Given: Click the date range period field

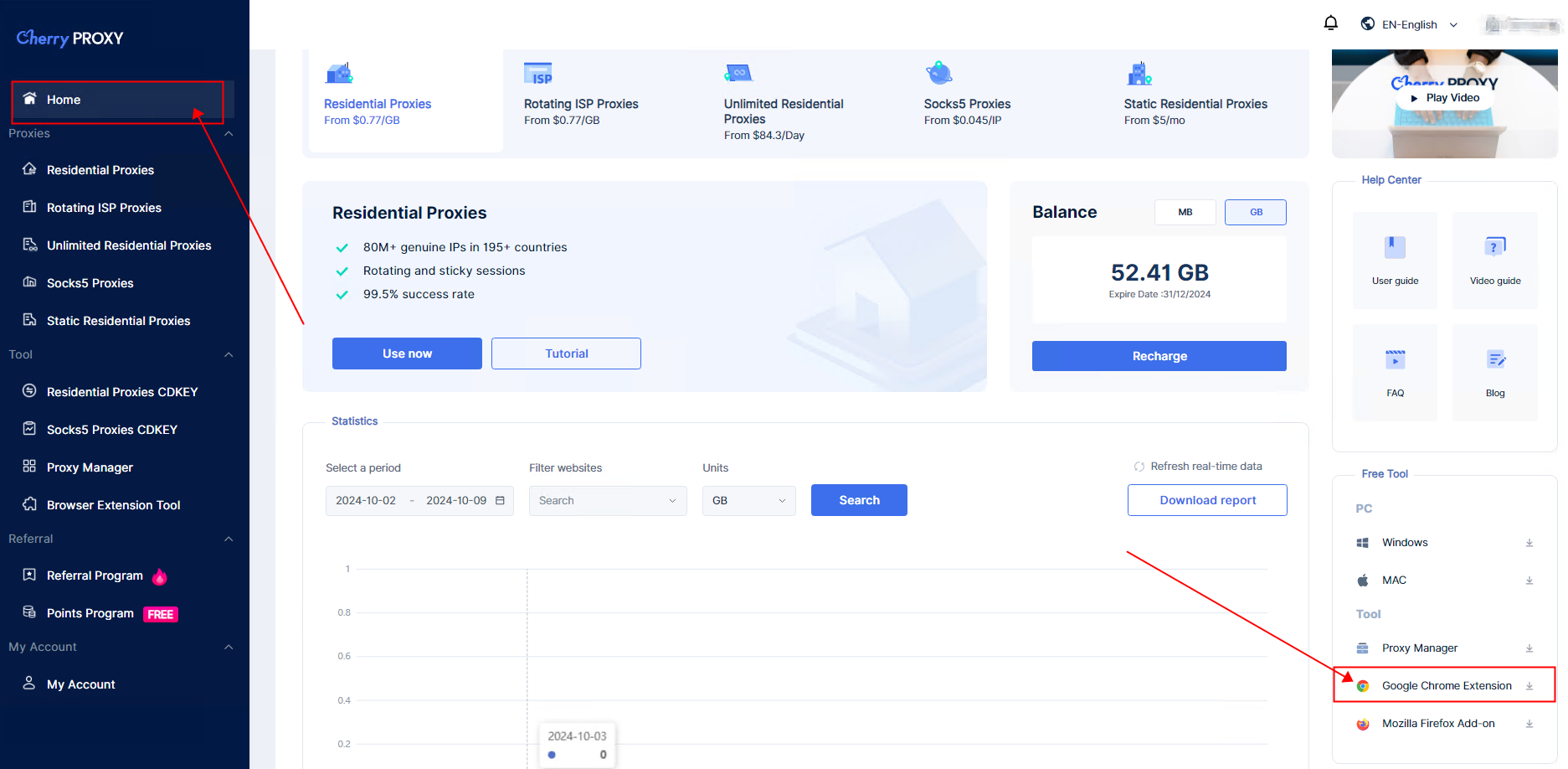Looking at the screenshot, I should [x=419, y=501].
